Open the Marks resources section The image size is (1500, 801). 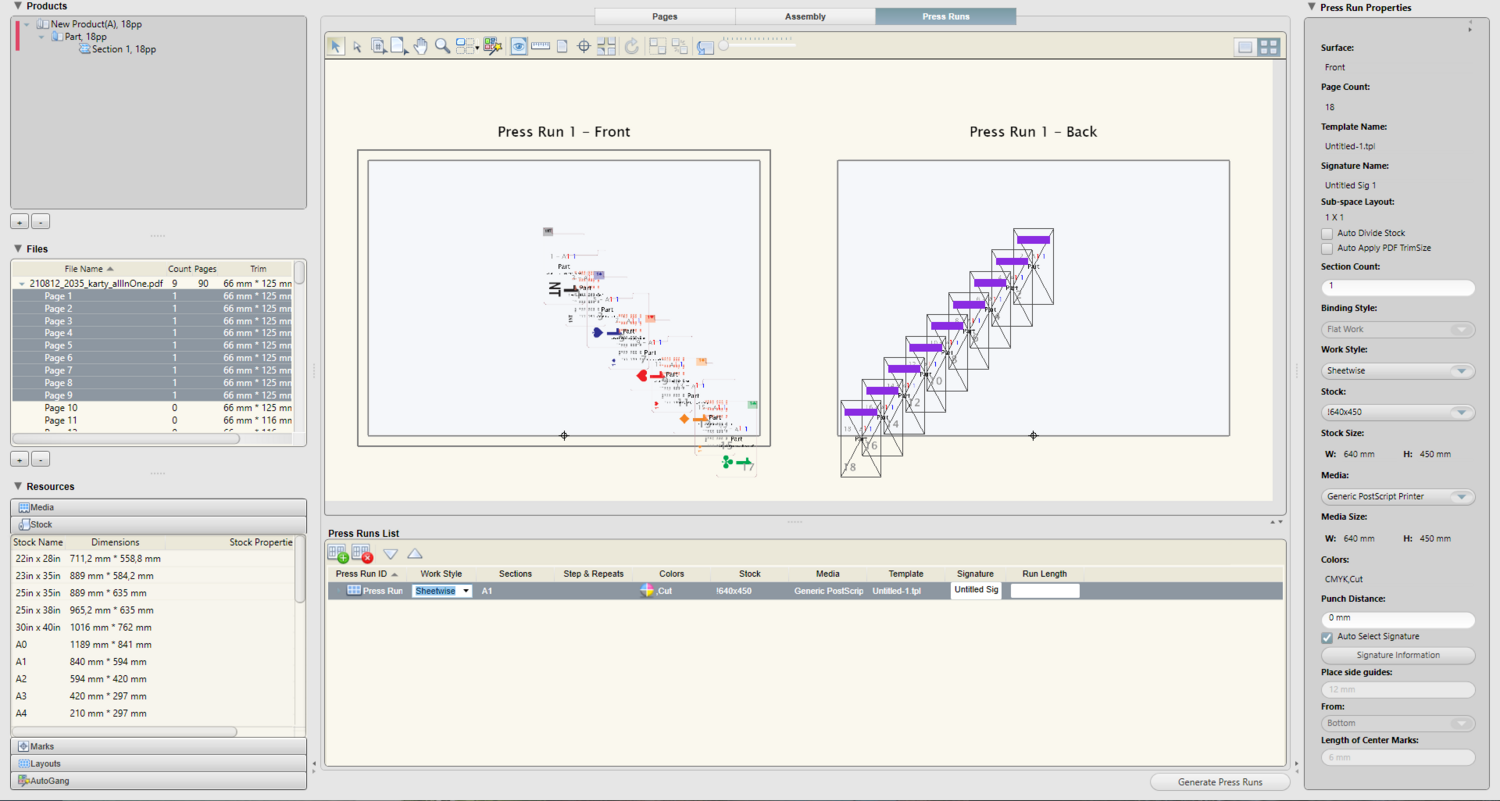click(158, 746)
